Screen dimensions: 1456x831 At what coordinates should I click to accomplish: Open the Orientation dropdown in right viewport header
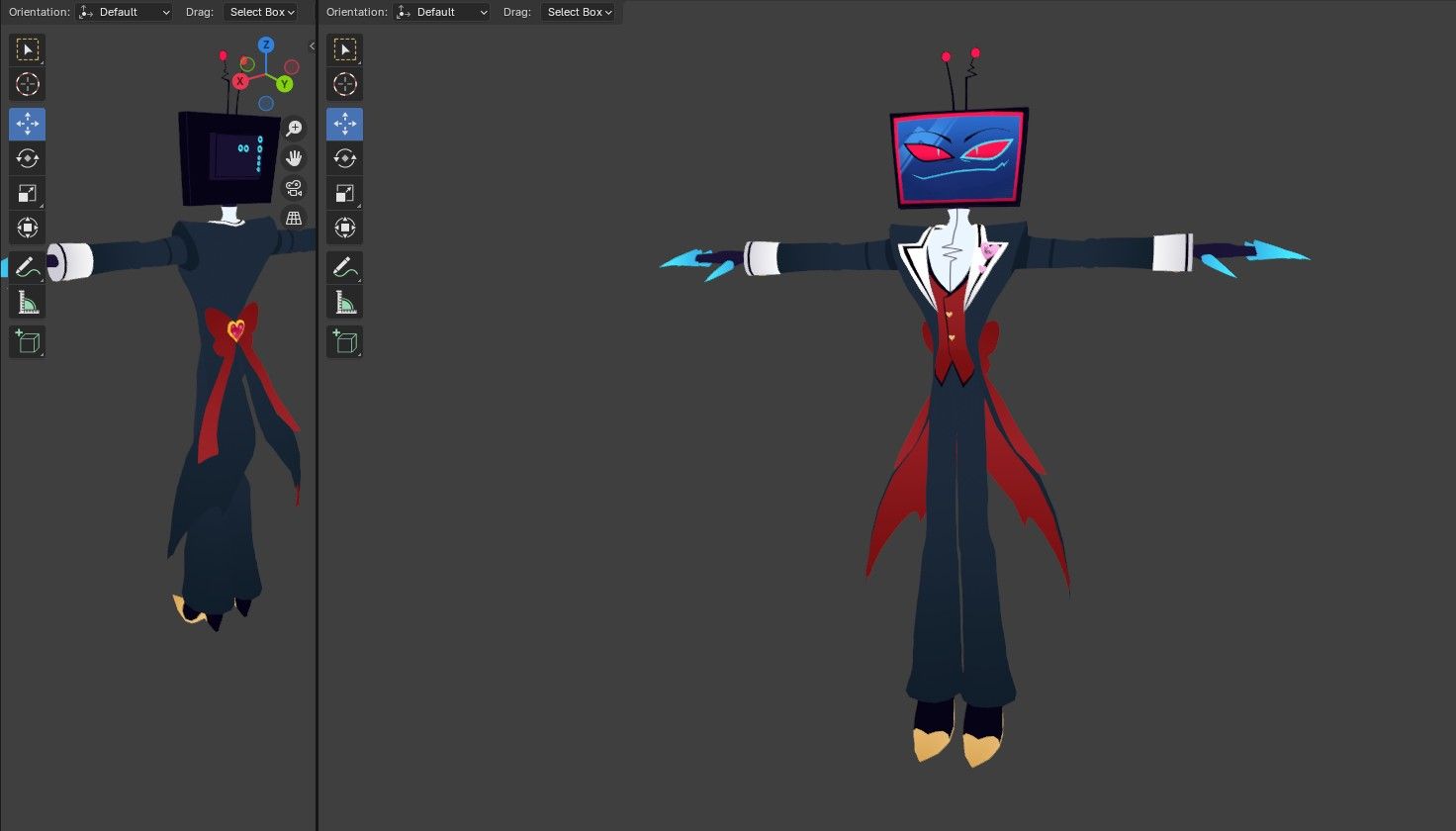coord(442,12)
